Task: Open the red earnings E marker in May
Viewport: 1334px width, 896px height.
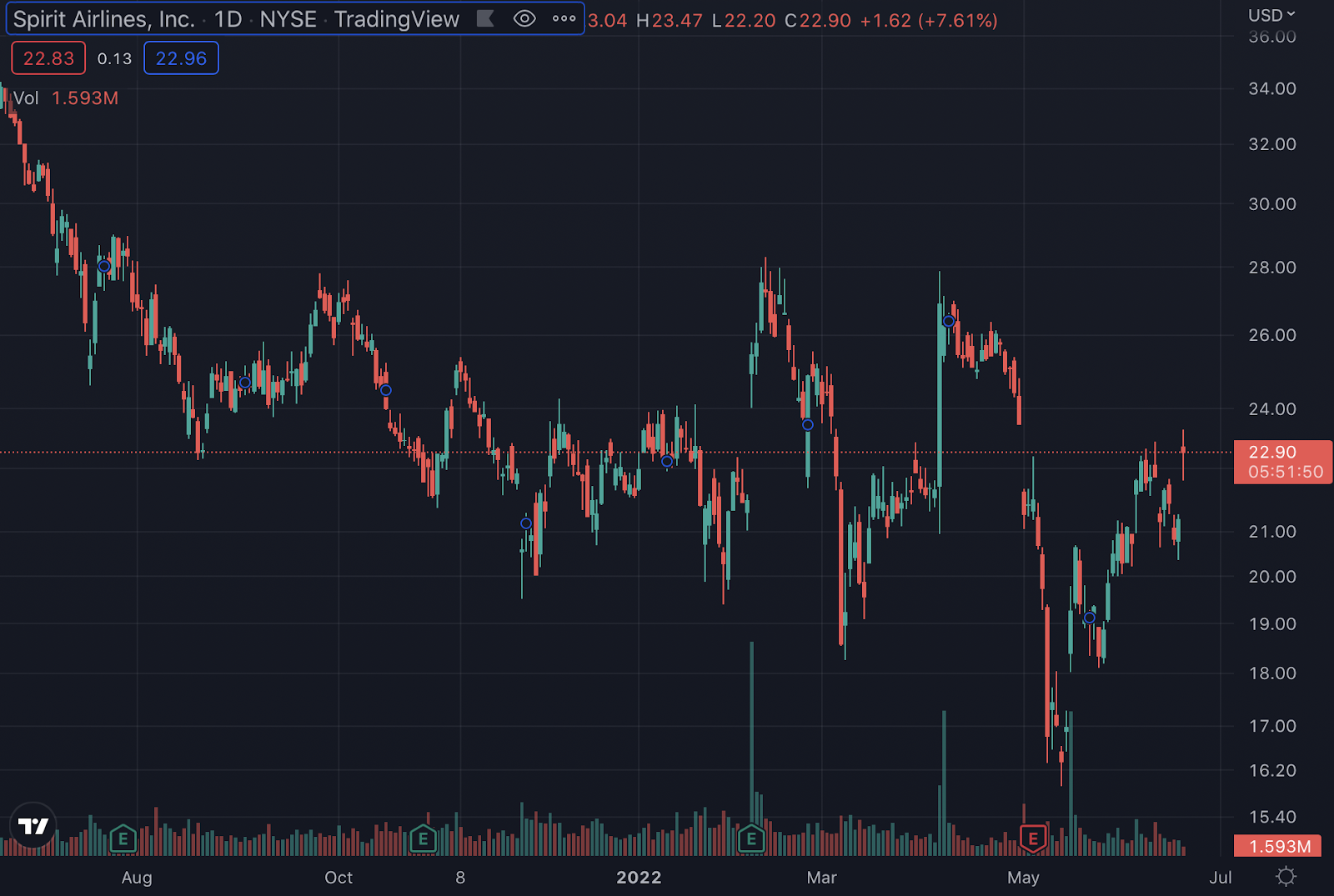Action: 1033,838
